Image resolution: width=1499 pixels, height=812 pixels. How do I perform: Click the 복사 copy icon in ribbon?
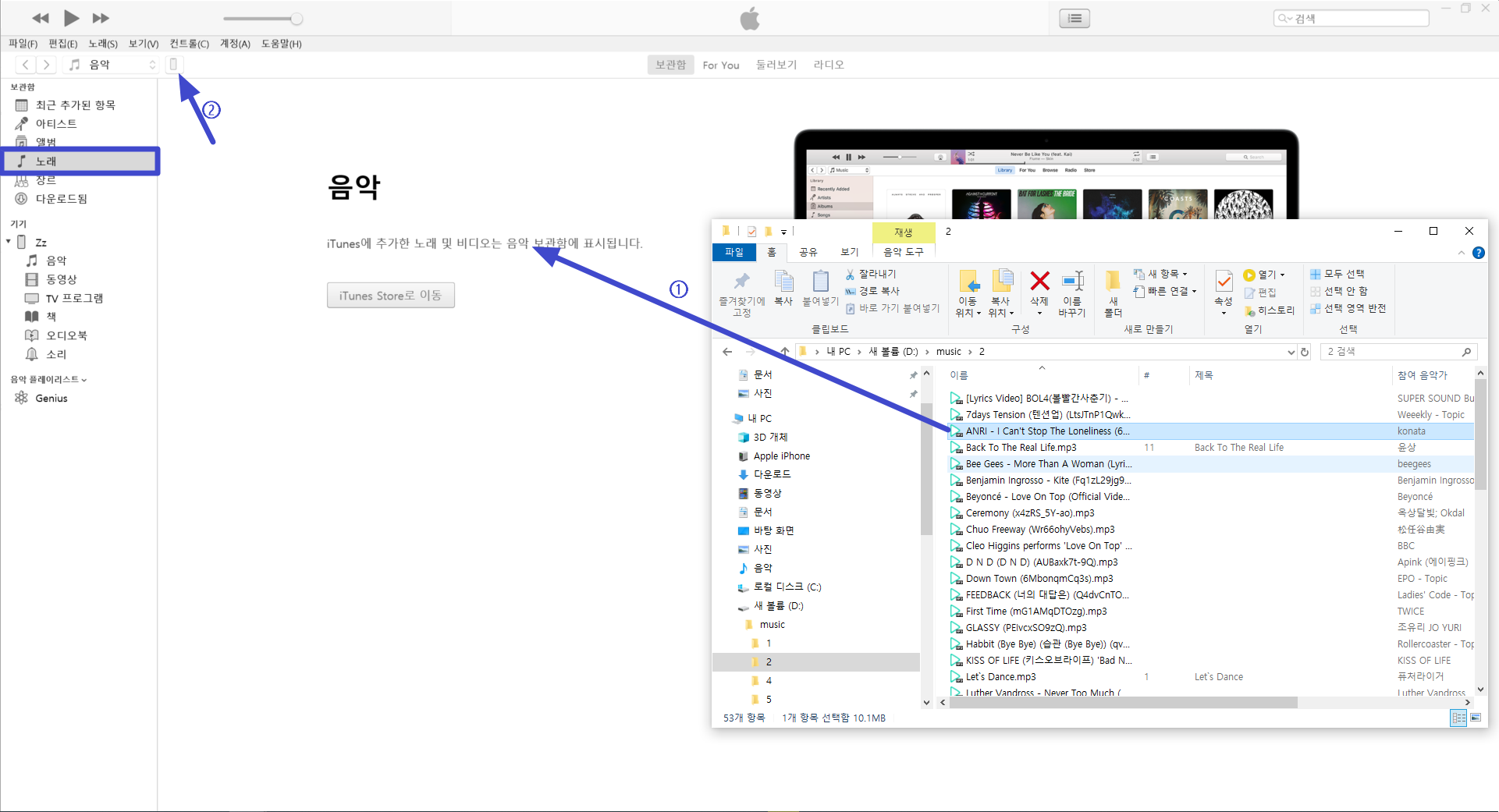click(x=783, y=288)
